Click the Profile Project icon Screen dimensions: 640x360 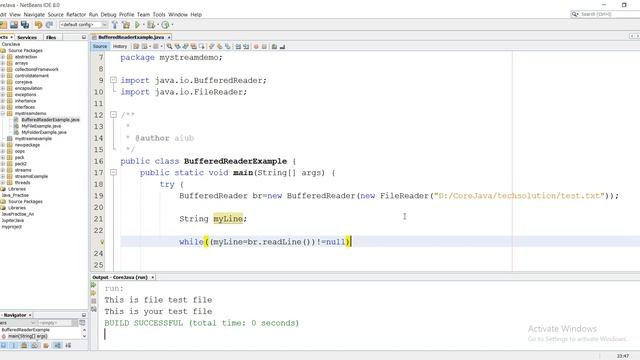tap(165, 25)
